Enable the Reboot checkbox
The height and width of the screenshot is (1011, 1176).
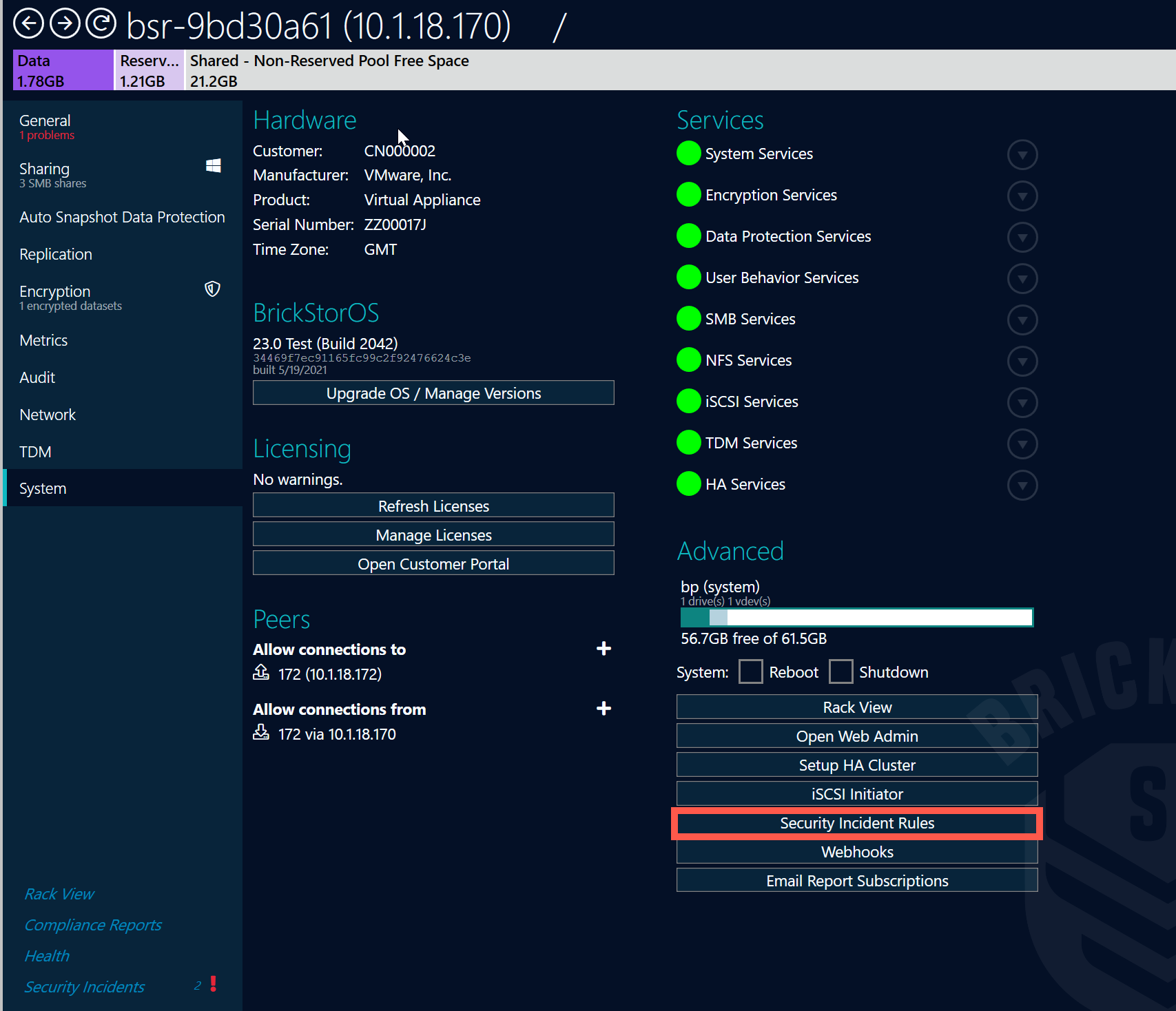(750, 671)
